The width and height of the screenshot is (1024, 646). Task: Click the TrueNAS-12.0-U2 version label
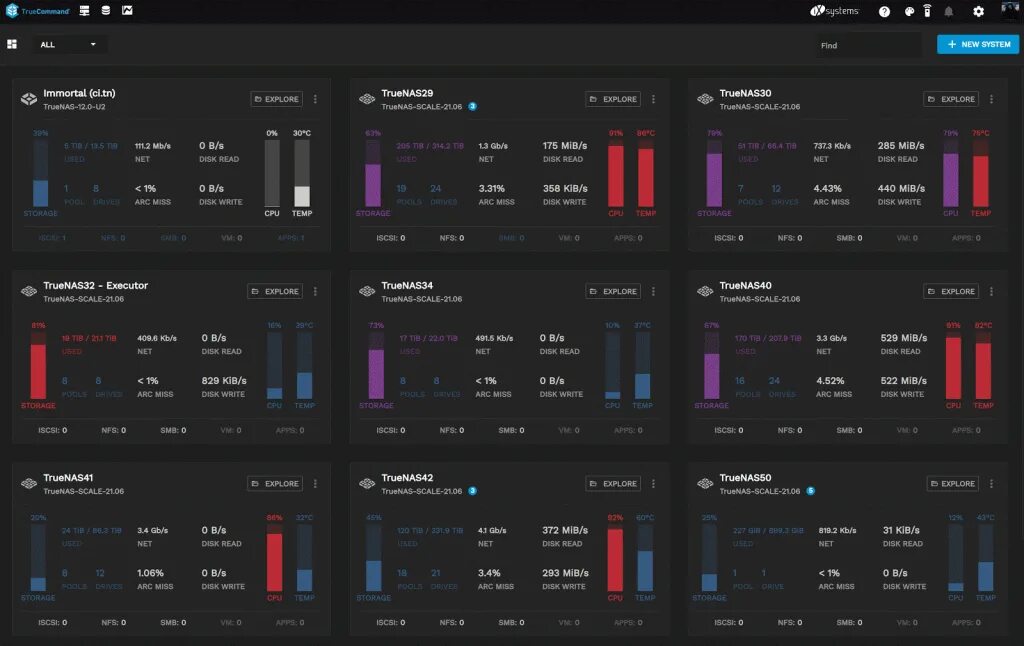pos(74,107)
